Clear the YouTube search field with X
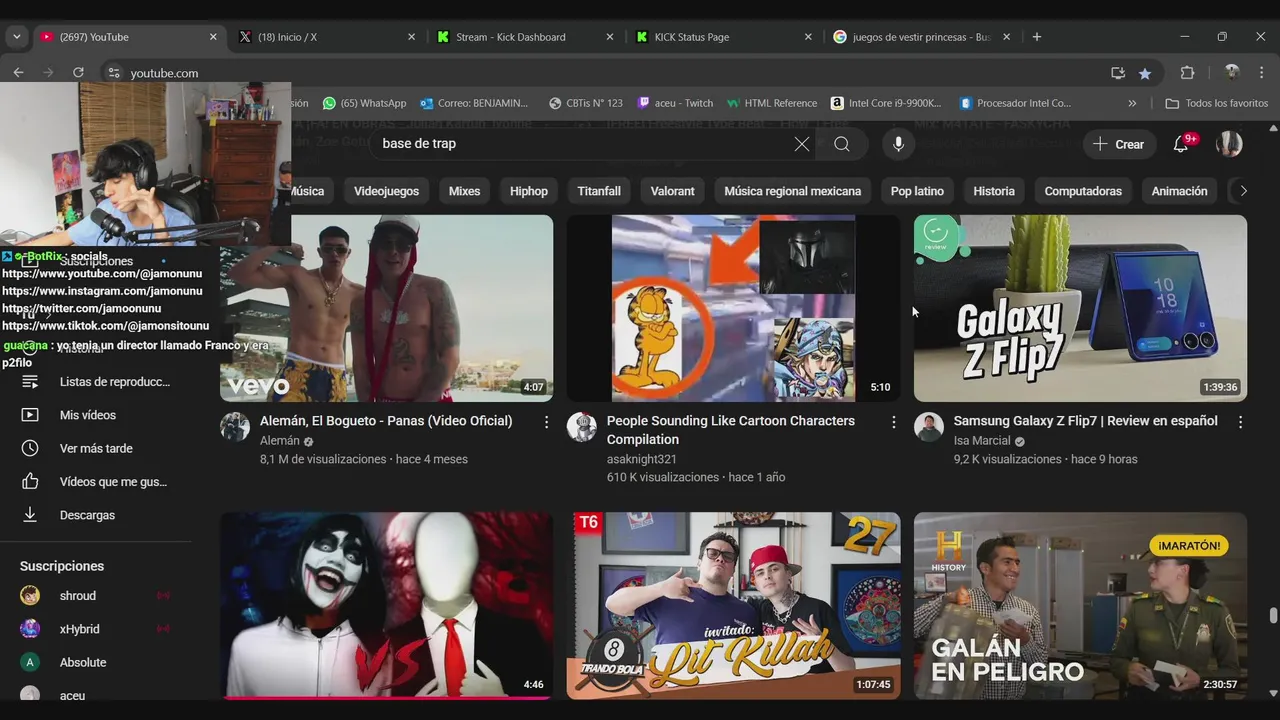 tap(802, 144)
